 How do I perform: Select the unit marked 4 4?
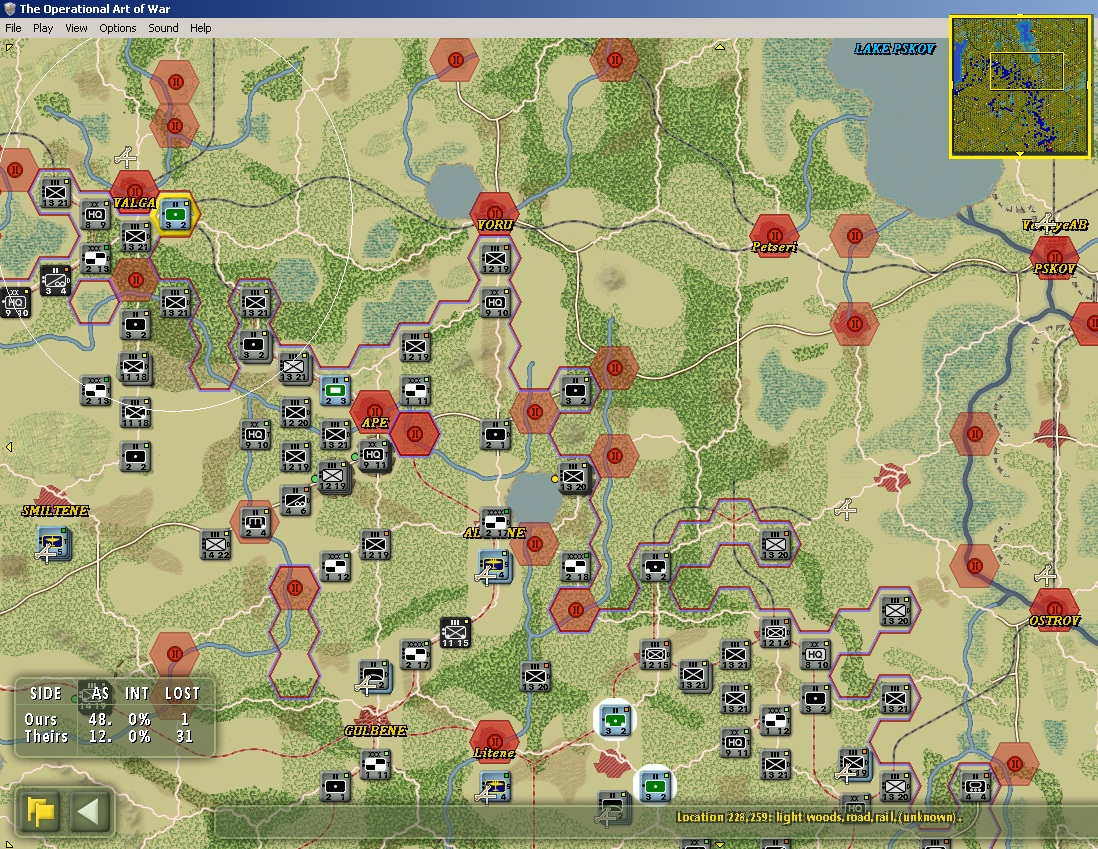[x=975, y=786]
